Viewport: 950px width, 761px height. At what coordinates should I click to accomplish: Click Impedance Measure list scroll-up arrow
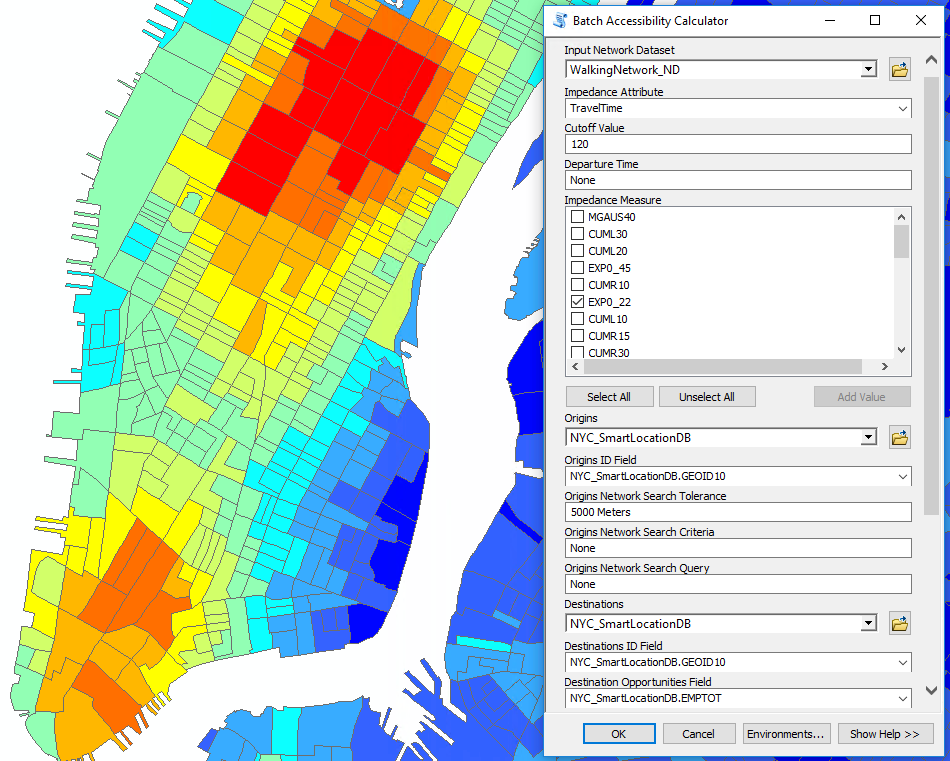pyautogui.click(x=902, y=217)
